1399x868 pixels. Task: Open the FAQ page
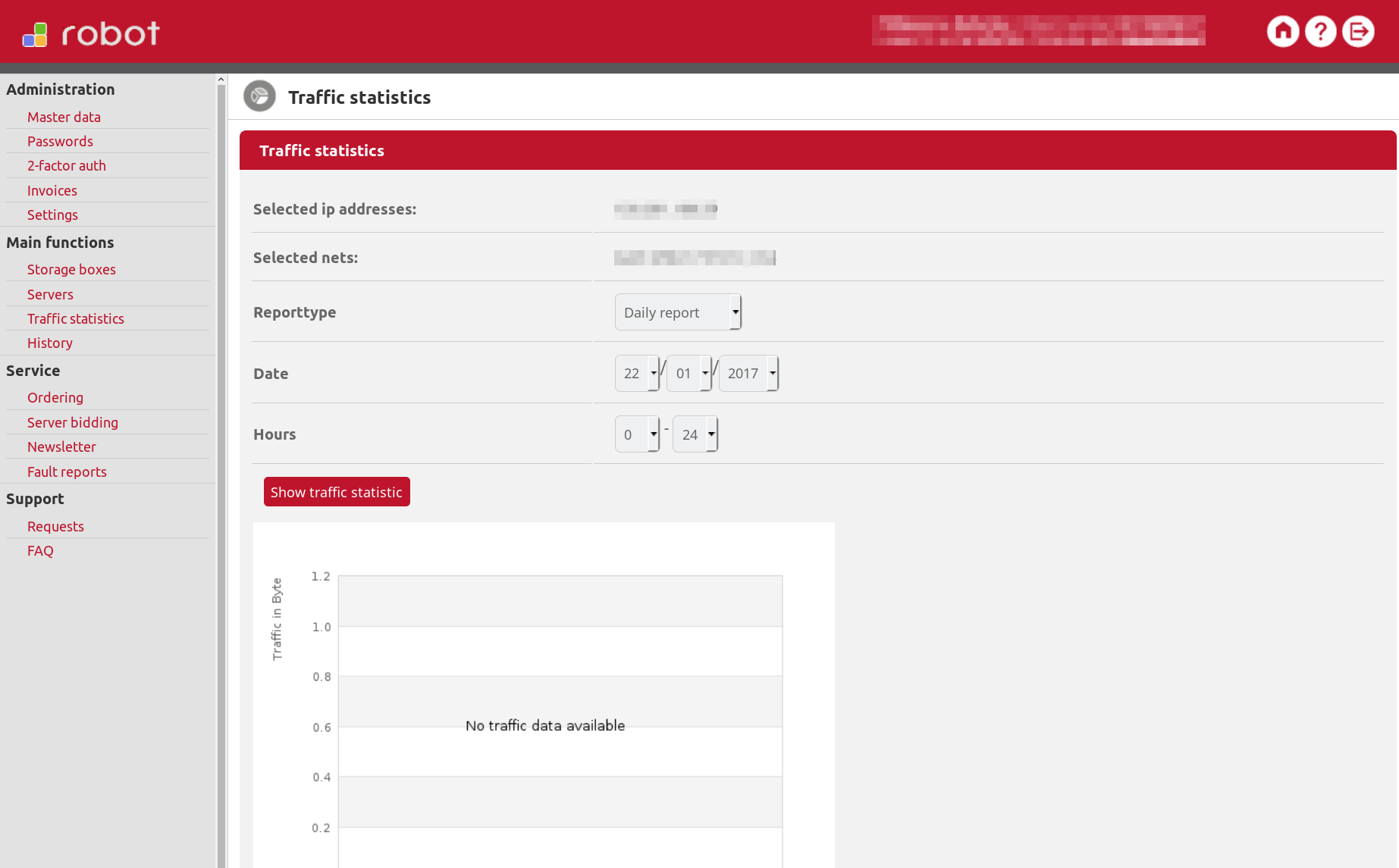coord(40,550)
